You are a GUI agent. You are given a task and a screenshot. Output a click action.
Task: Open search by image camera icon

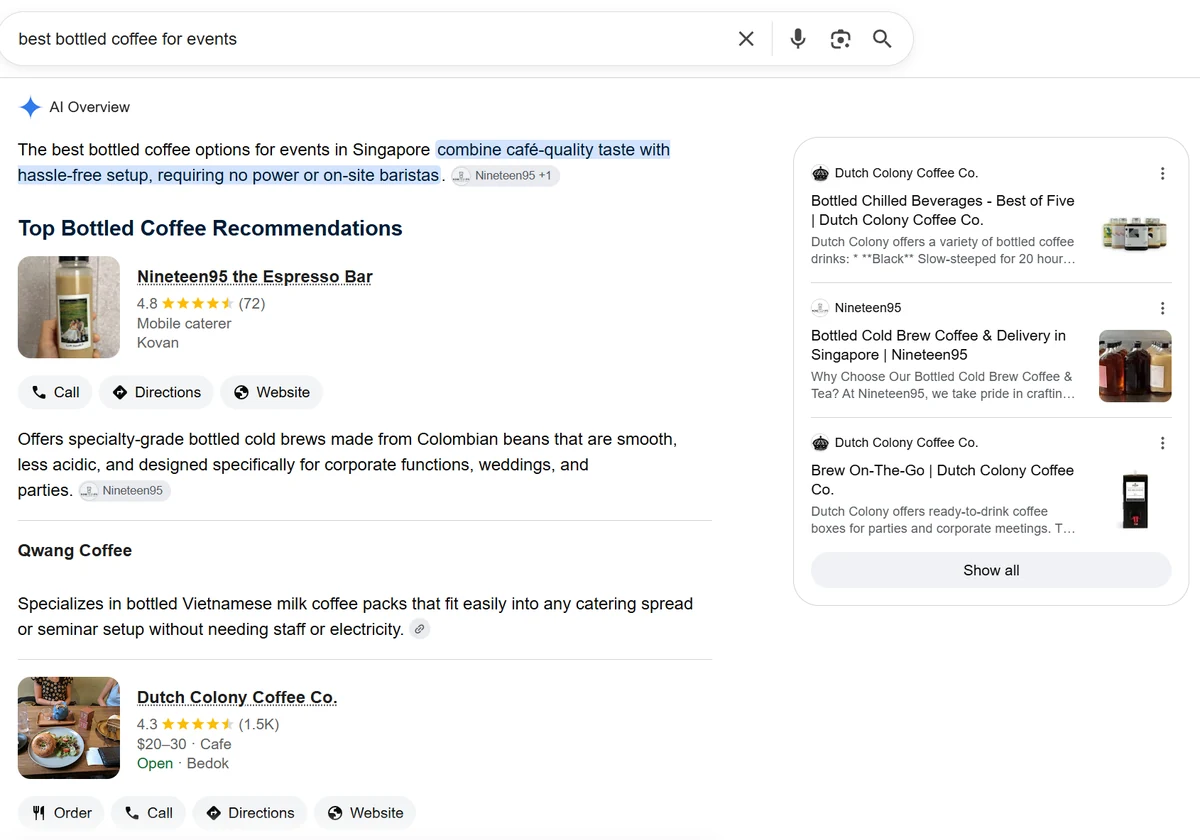(x=840, y=39)
